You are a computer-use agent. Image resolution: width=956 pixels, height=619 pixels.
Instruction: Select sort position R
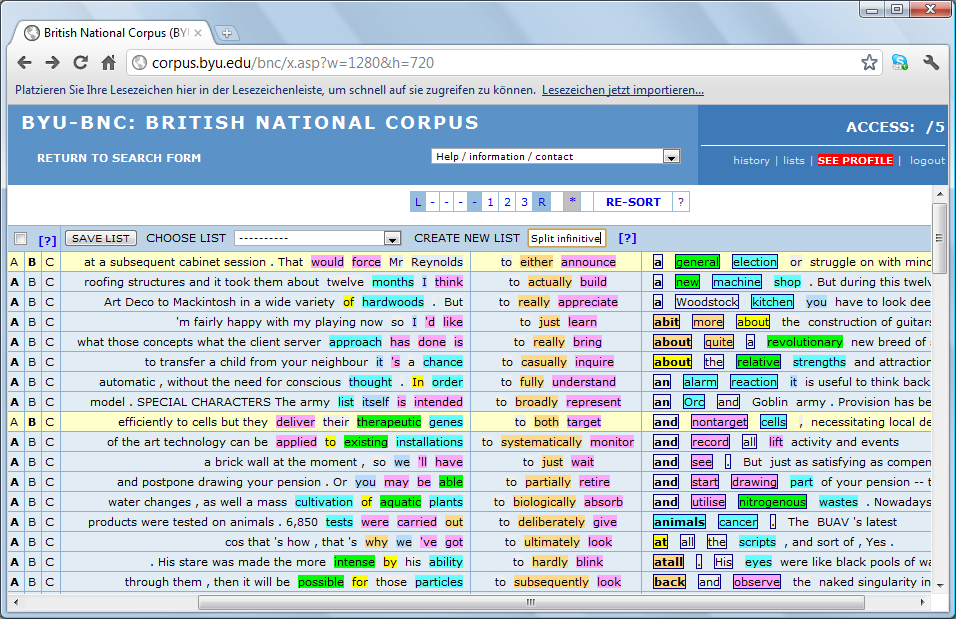pyautogui.click(x=541, y=202)
